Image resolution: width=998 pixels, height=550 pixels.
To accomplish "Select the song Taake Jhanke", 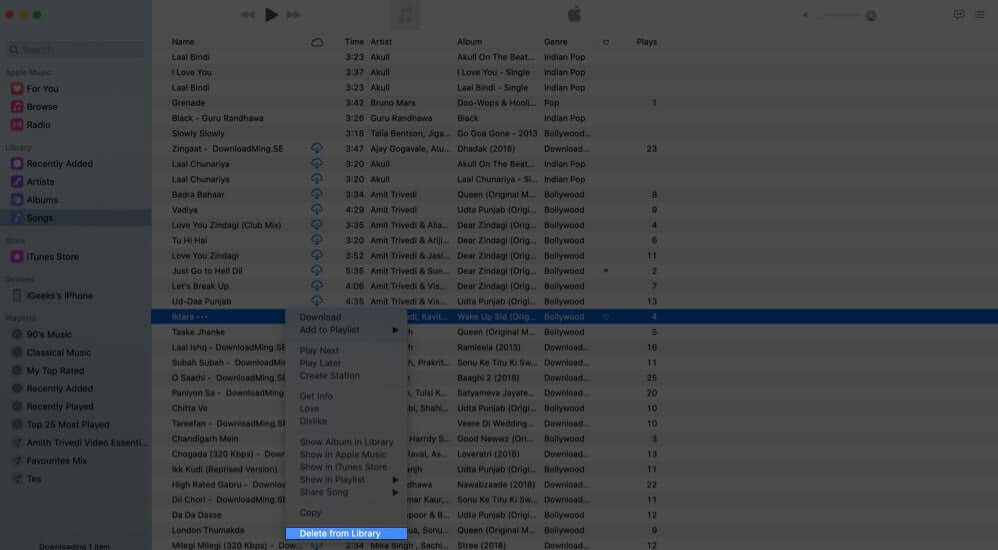I will (198, 332).
